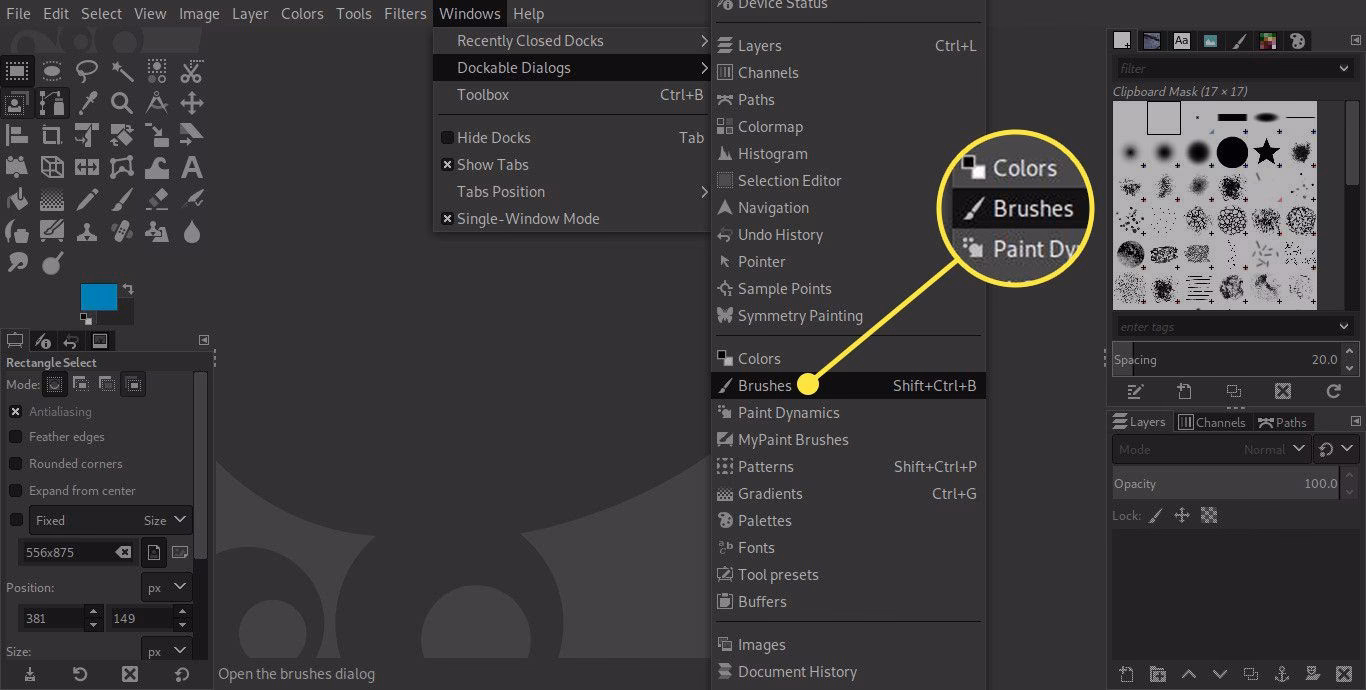Activate the Zoom tool

(x=121, y=104)
